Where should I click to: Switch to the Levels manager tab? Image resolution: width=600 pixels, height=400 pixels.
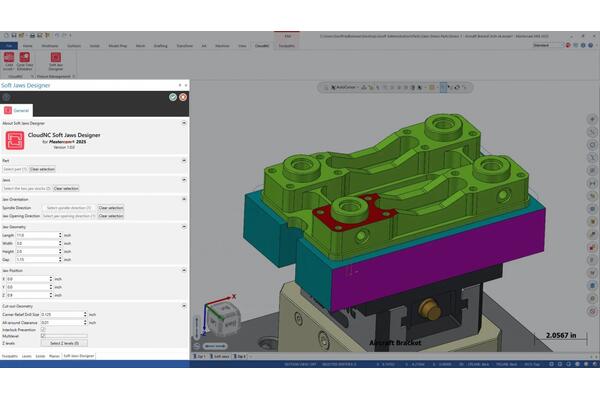click(26, 356)
